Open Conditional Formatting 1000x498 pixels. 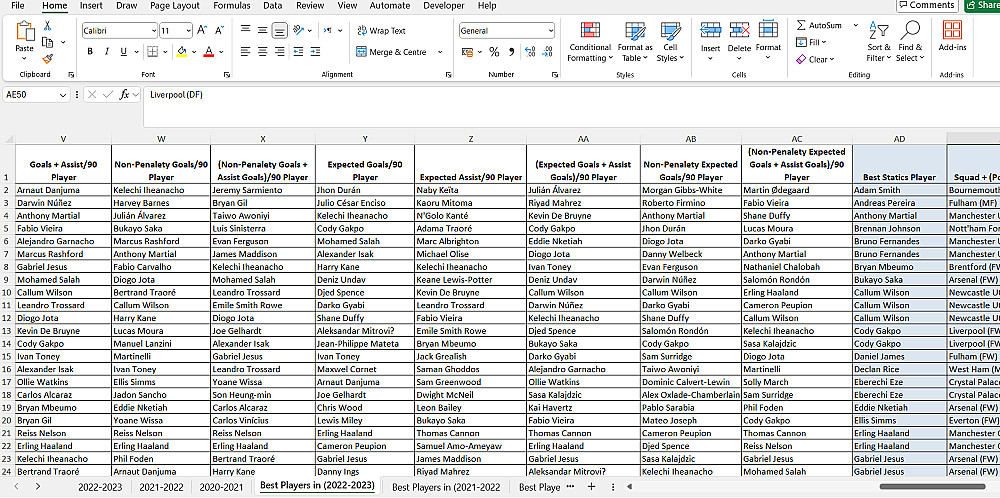(x=590, y=42)
